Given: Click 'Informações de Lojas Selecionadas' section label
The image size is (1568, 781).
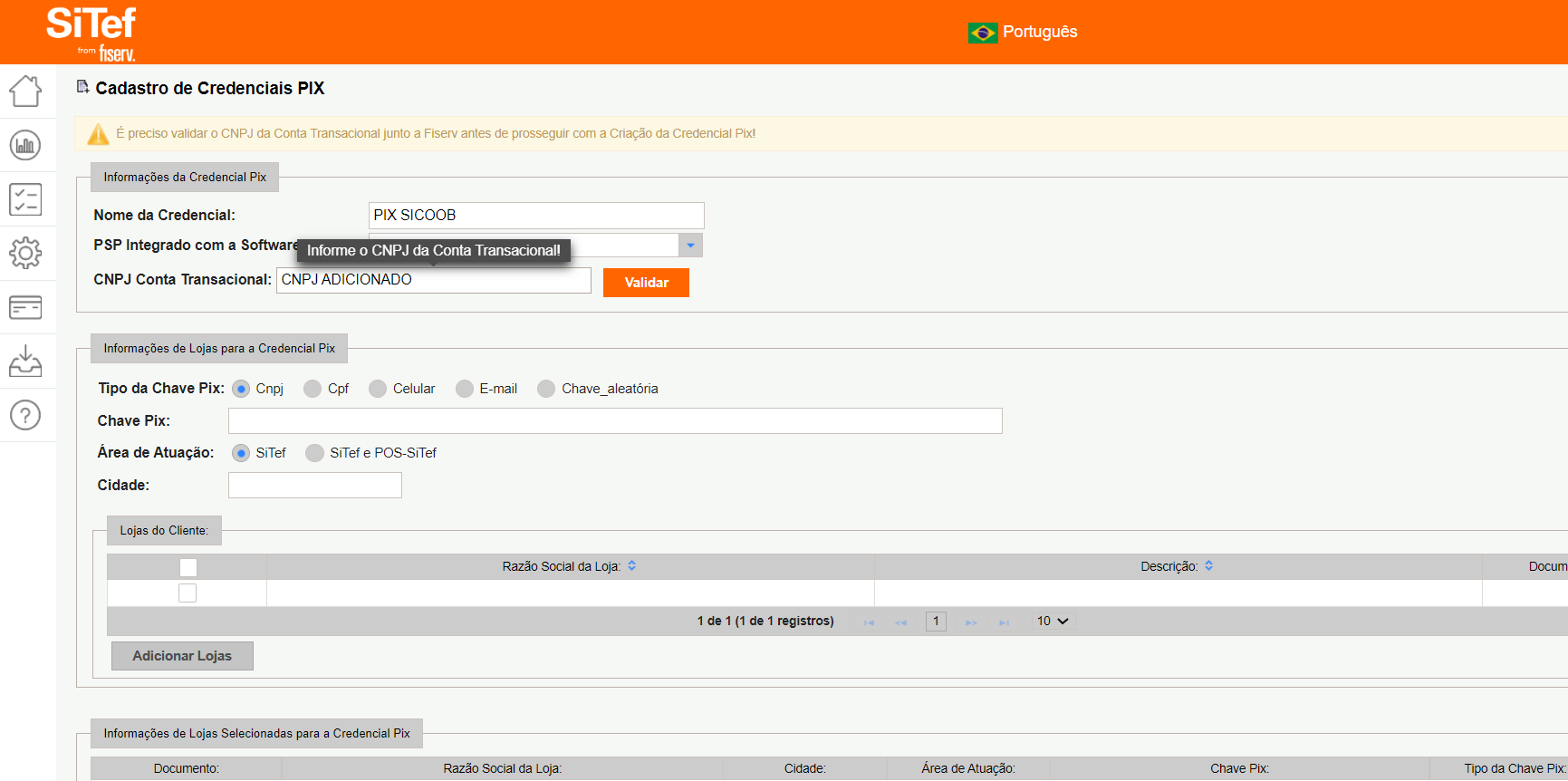Looking at the screenshot, I should click(x=256, y=734).
